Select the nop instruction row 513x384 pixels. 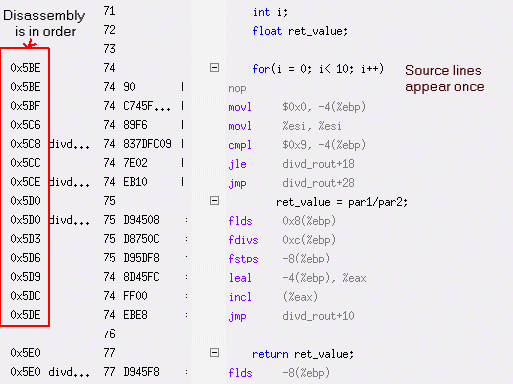237,88
